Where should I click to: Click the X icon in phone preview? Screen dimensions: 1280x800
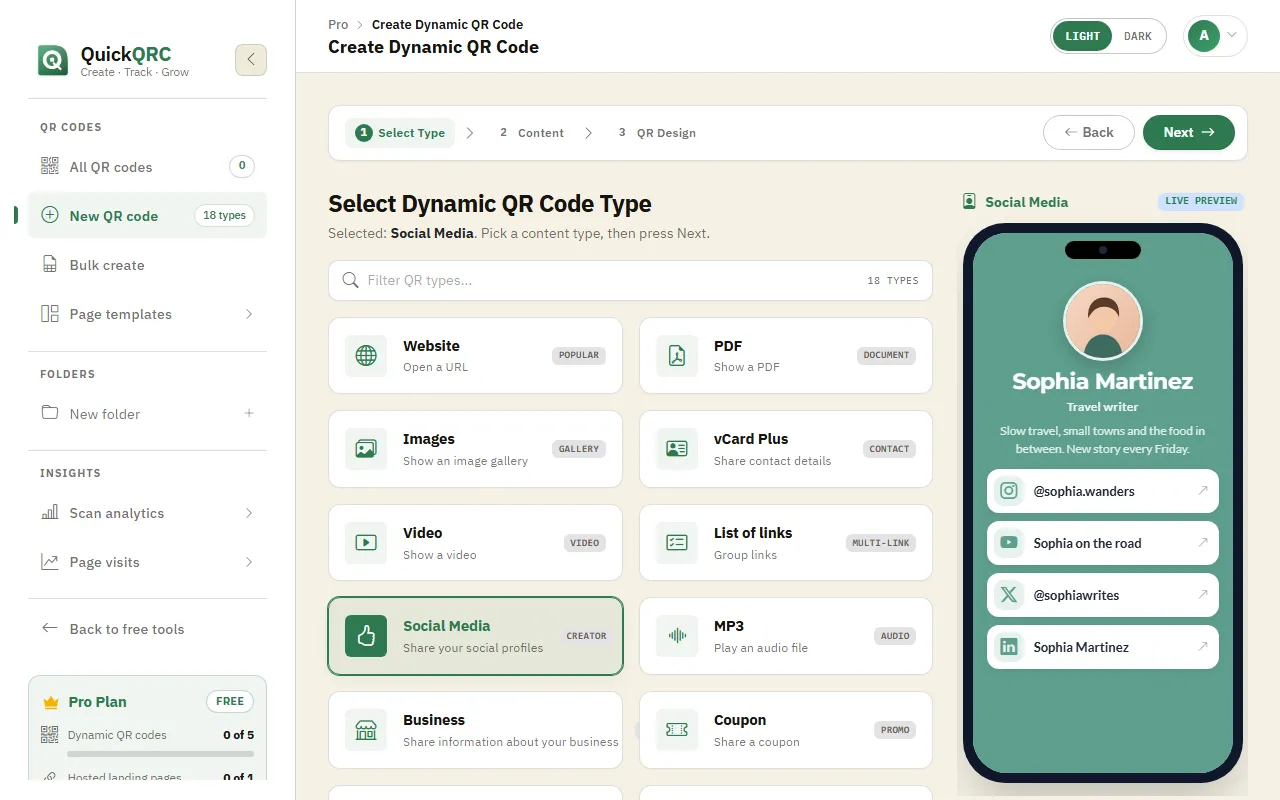click(x=1009, y=595)
